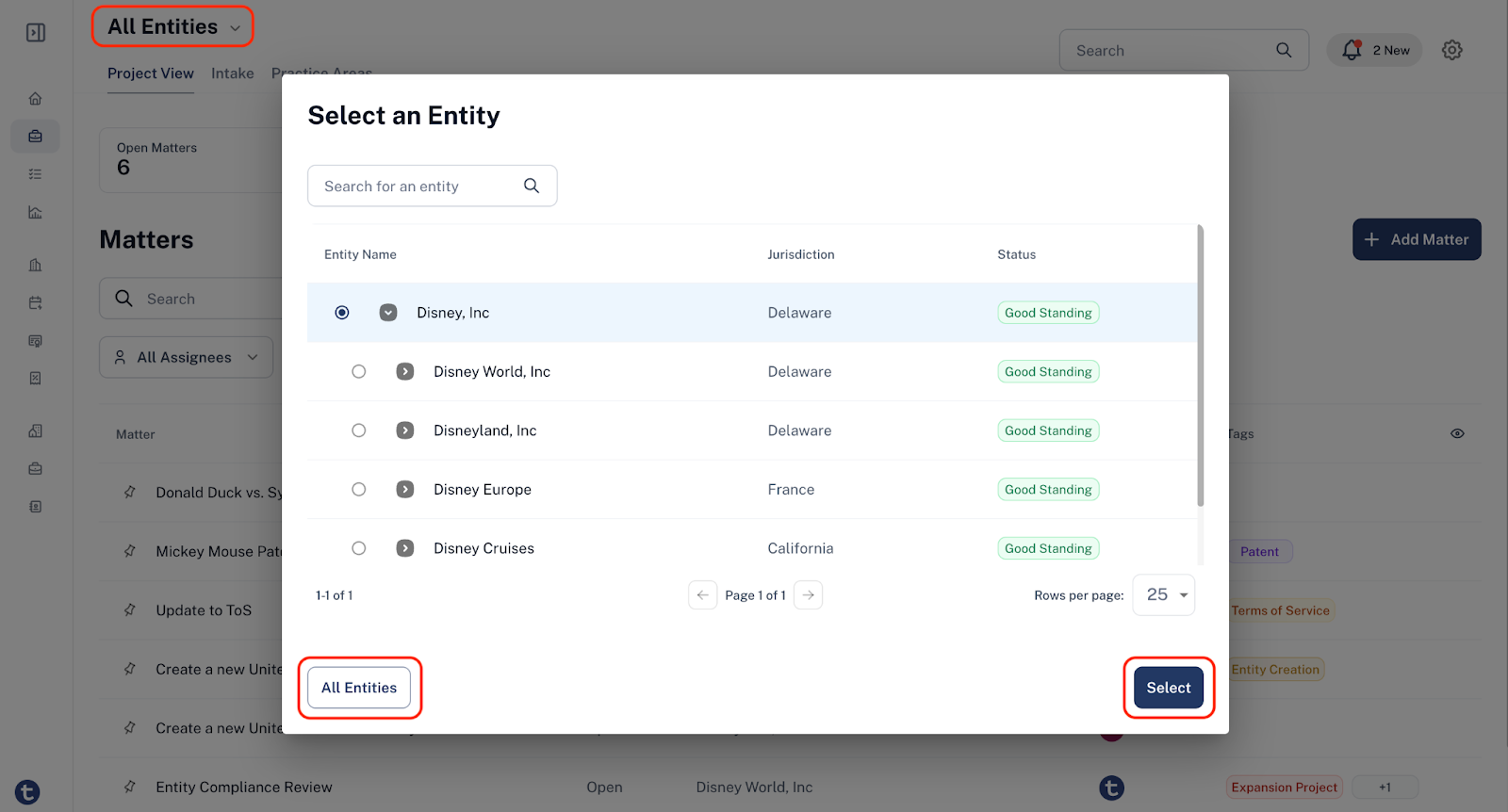Select the Disney Cruises radio button
Viewport: 1508px width, 812px height.
pos(359,548)
